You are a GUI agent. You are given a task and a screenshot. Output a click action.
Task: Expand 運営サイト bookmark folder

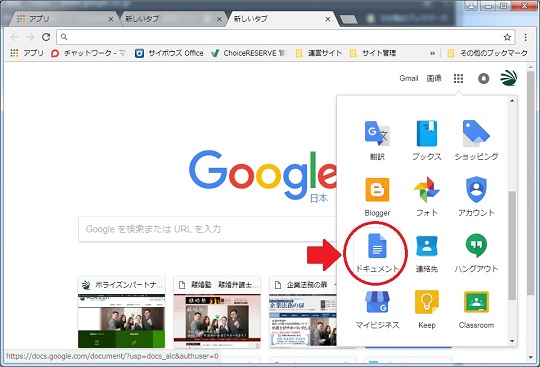319,53
